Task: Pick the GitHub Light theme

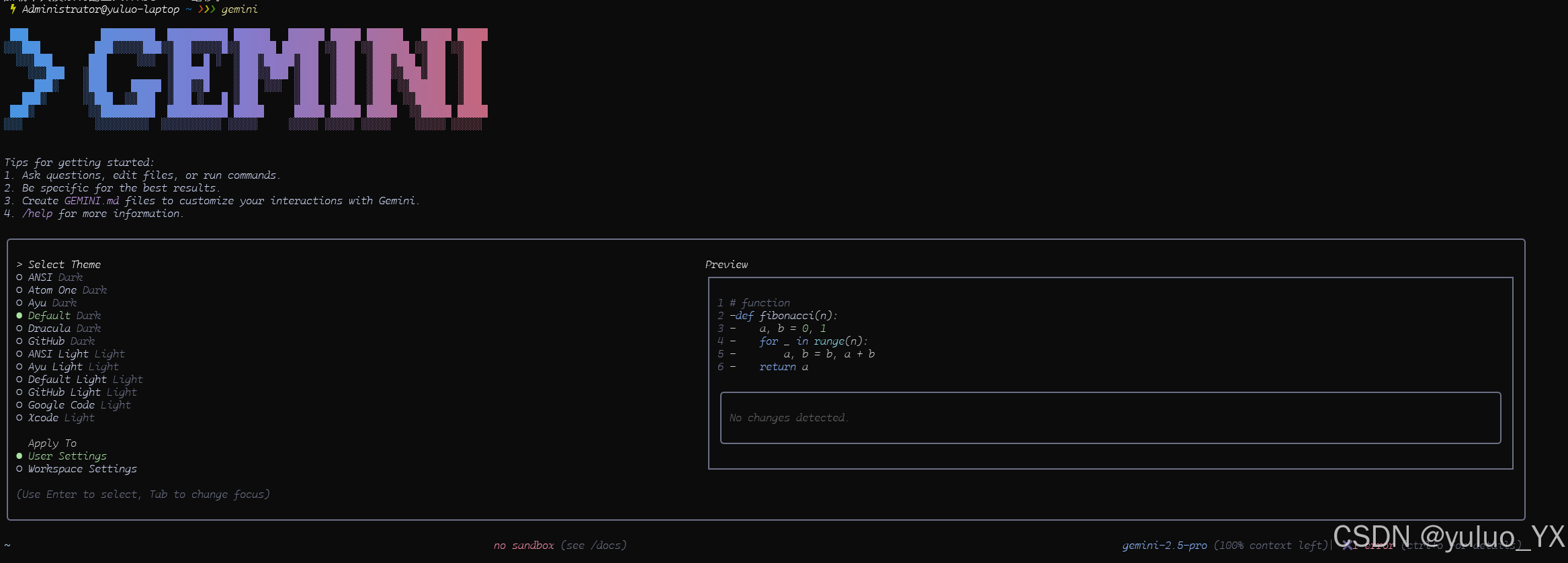Action: pos(77,392)
